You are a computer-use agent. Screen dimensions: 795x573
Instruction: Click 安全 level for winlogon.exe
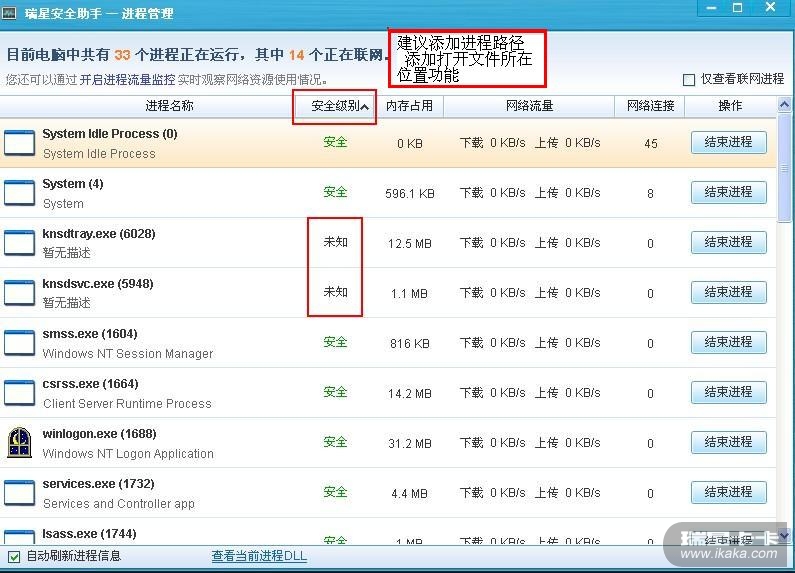point(335,442)
